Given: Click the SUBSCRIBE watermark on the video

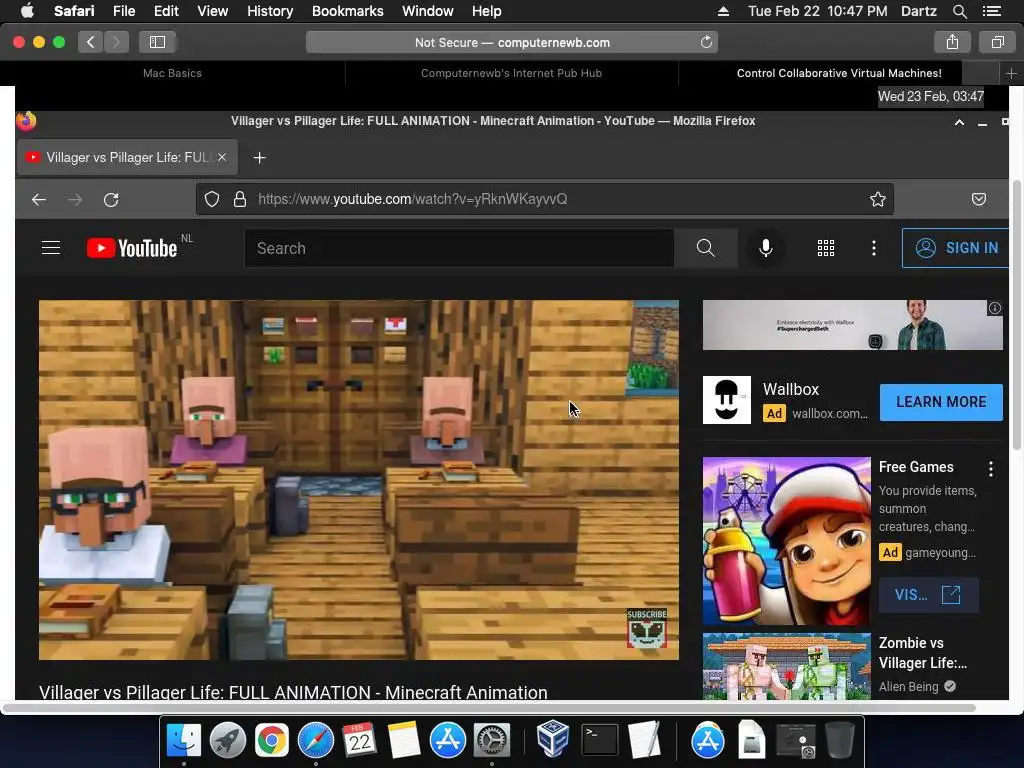Looking at the screenshot, I should [x=647, y=628].
